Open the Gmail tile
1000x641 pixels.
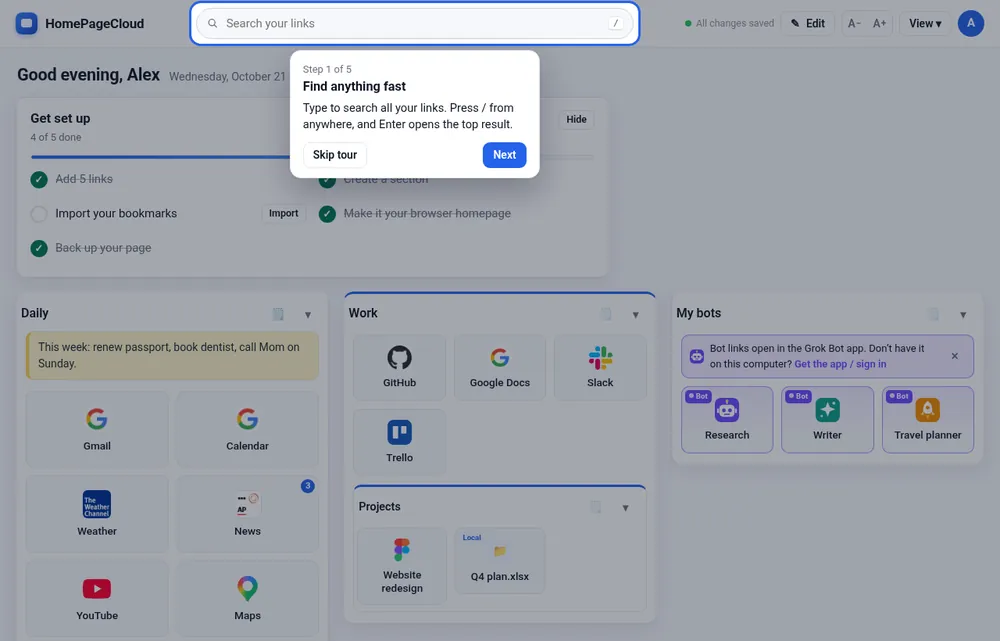point(97,429)
